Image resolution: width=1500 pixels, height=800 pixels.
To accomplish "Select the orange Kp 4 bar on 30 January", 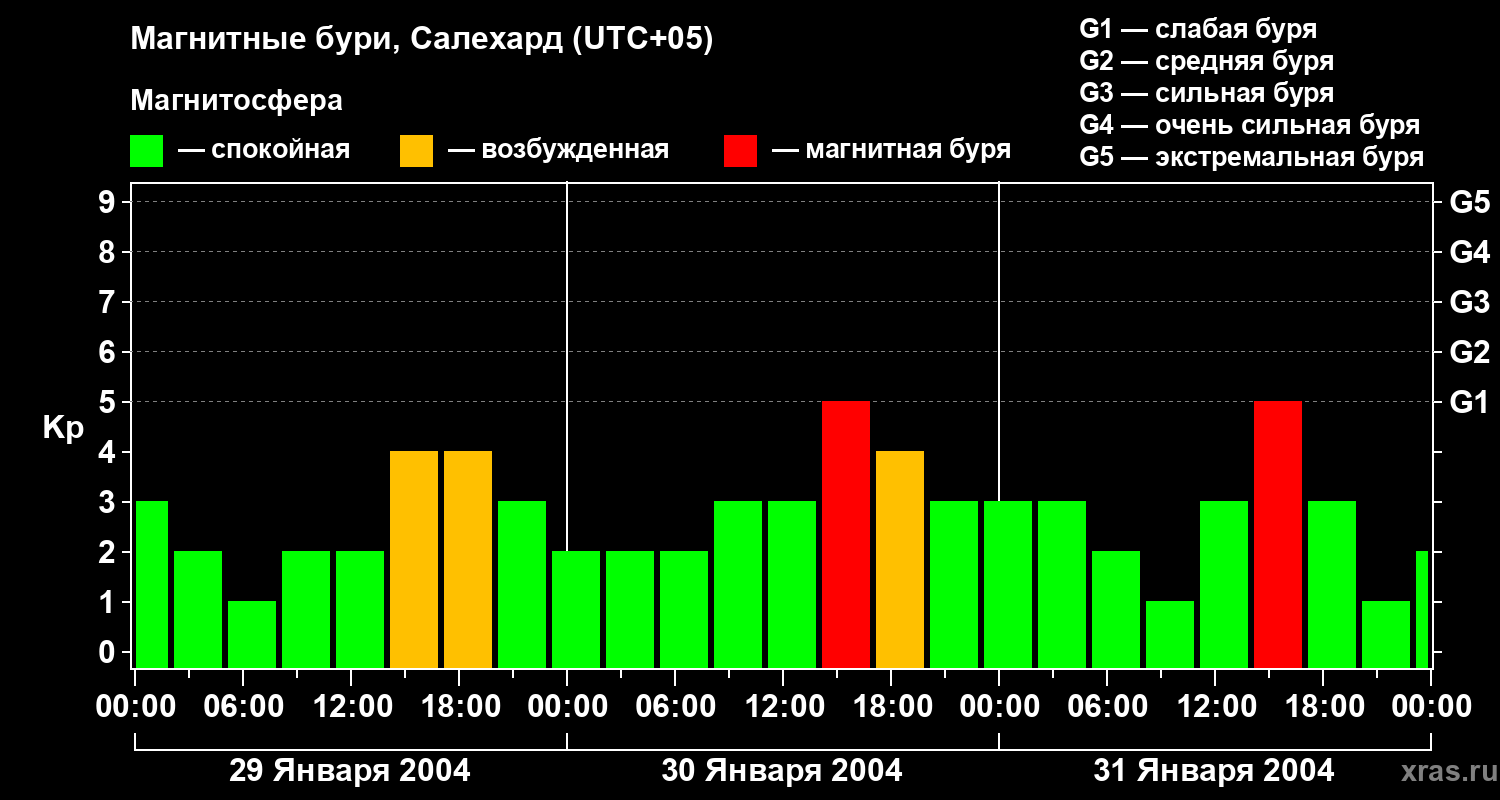I will point(900,560).
